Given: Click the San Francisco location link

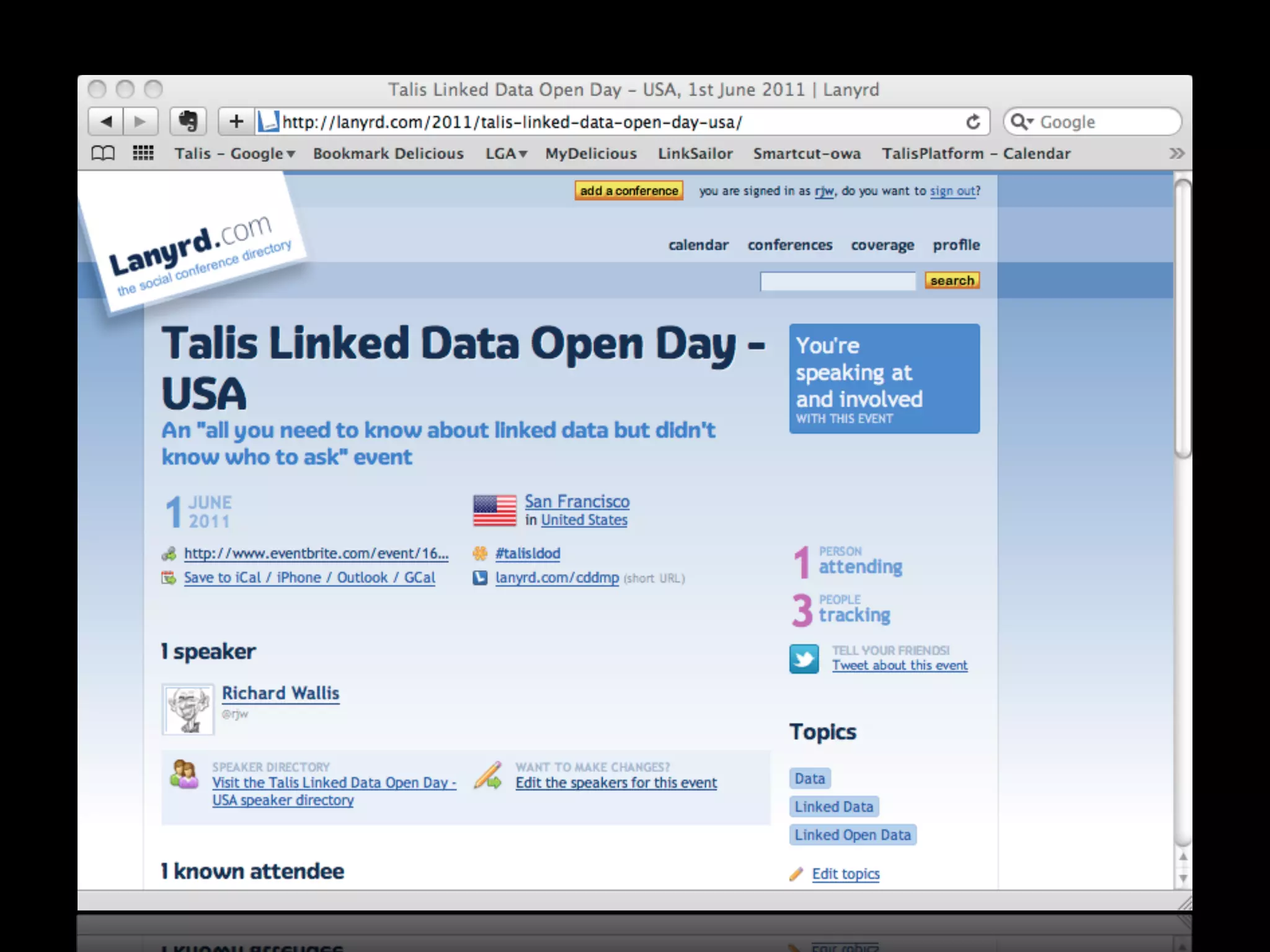Looking at the screenshot, I should 577,501.
